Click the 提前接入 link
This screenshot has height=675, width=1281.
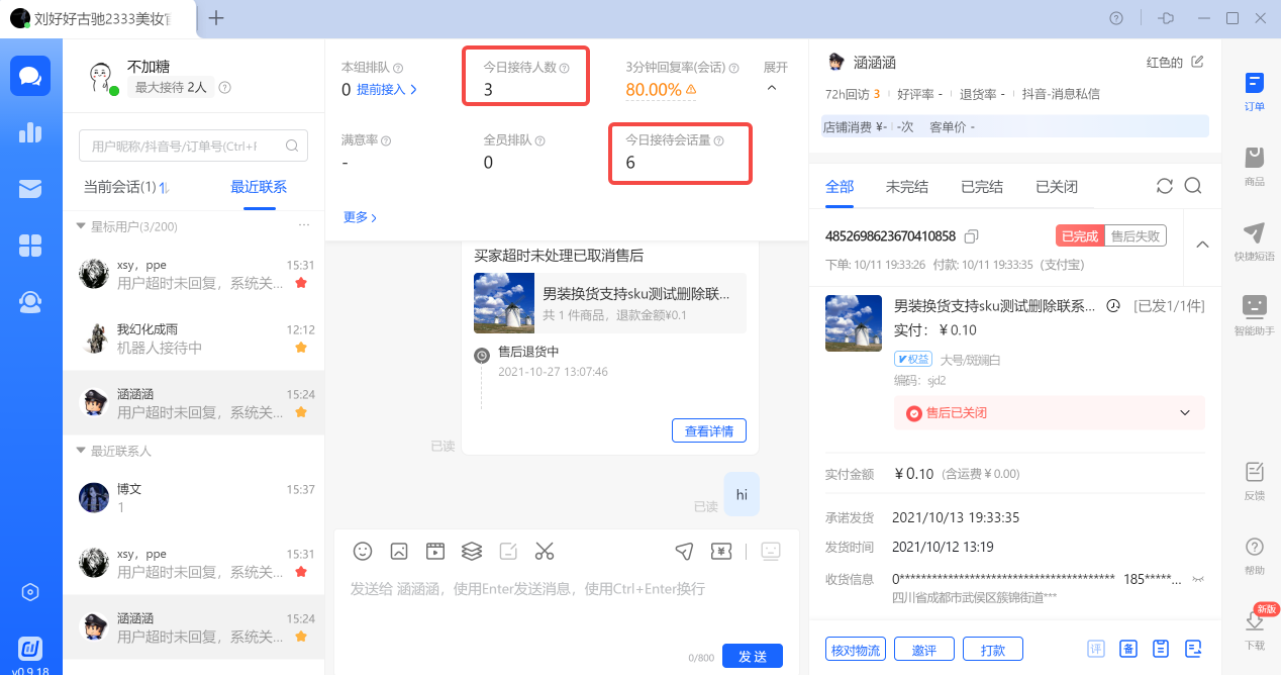tap(386, 90)
